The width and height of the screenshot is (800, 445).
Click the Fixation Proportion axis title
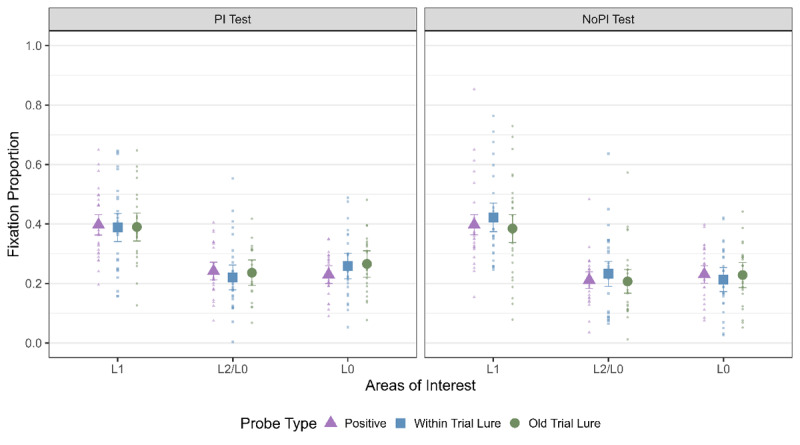click(13, 194)
